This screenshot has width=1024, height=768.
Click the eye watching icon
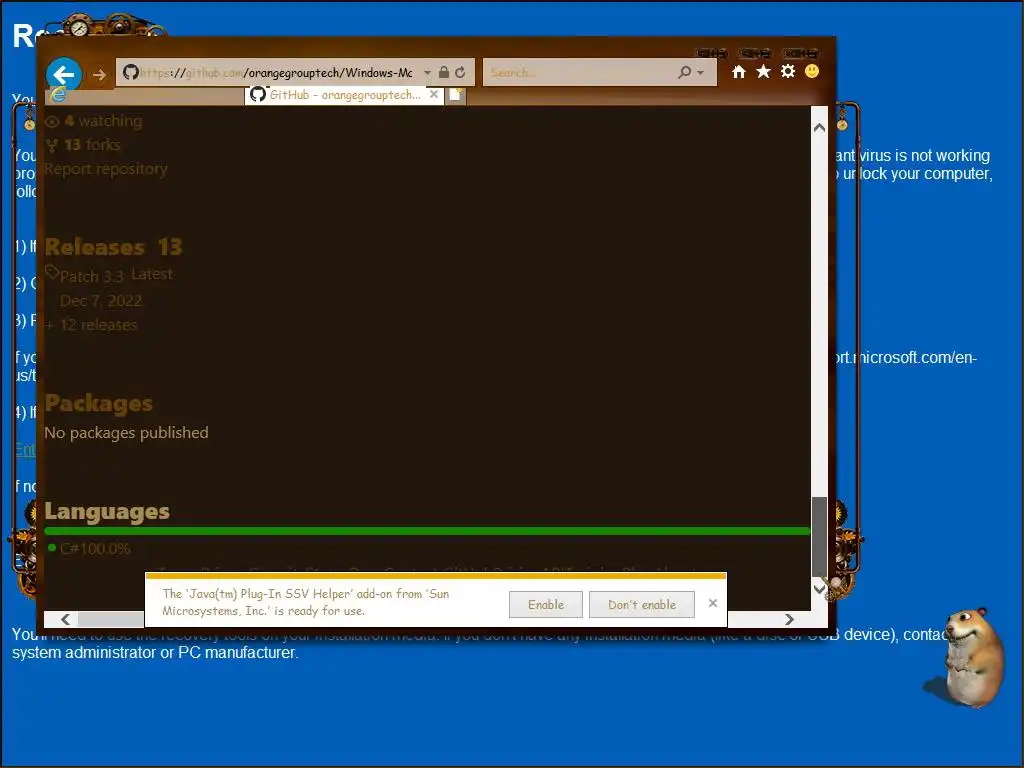point(52,121)
